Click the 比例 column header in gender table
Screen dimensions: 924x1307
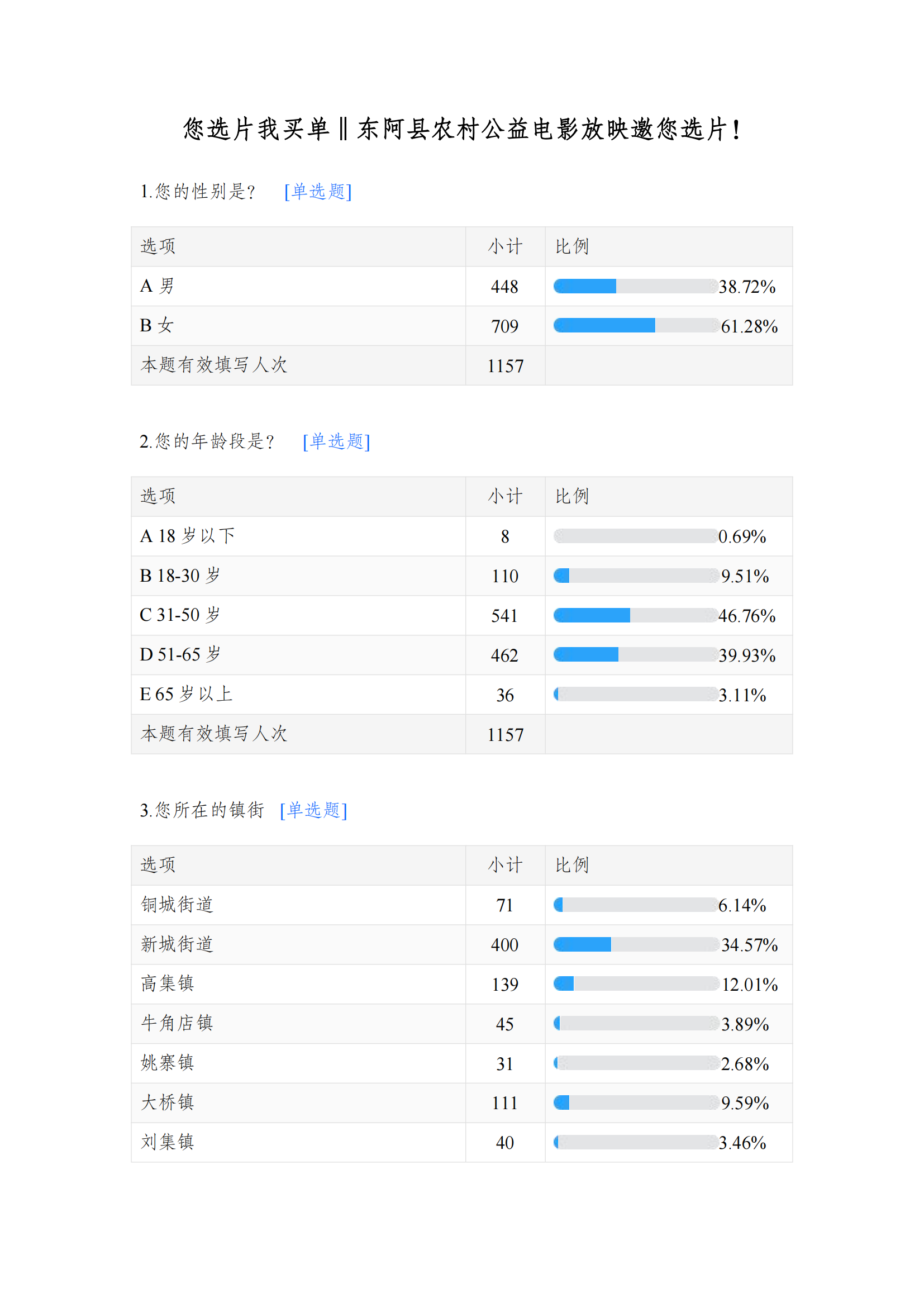coord(572,247)
